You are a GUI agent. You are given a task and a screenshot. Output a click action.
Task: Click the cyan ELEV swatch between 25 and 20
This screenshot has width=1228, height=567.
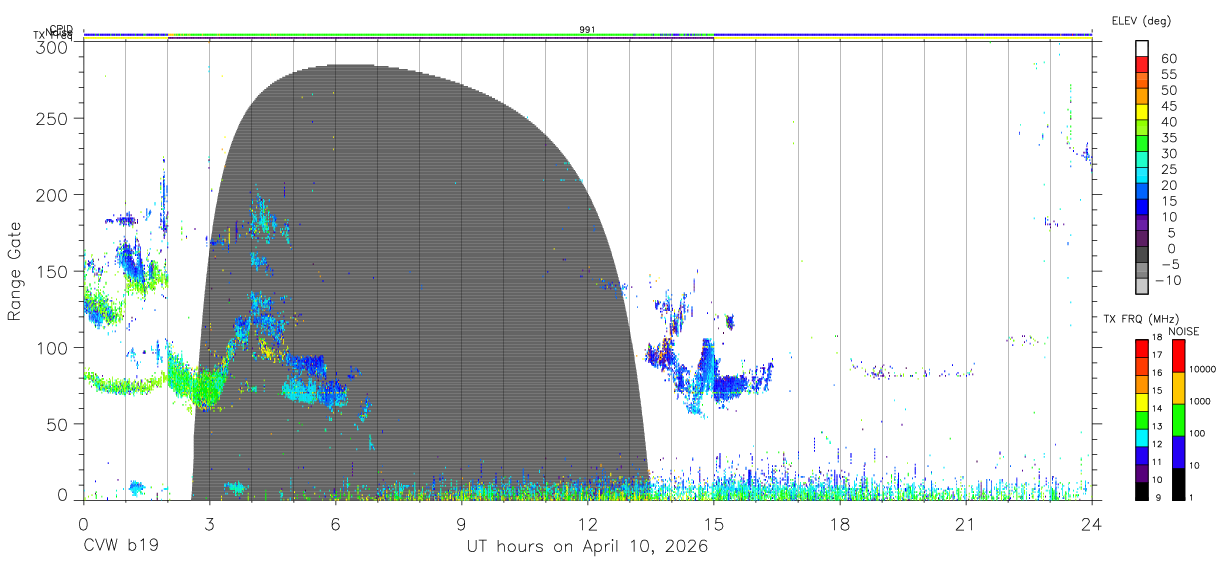(1142, 176)
